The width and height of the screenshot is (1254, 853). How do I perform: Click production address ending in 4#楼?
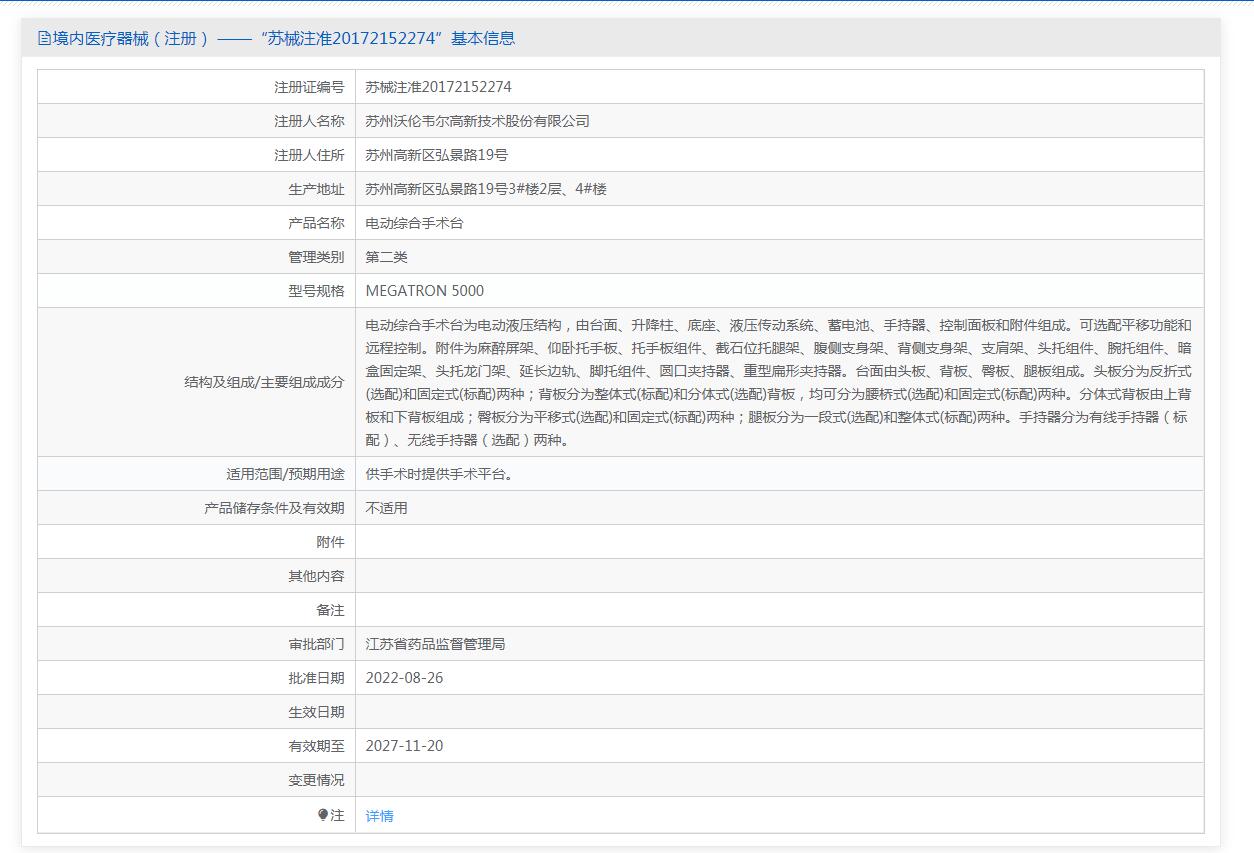(x=485, y=189)
